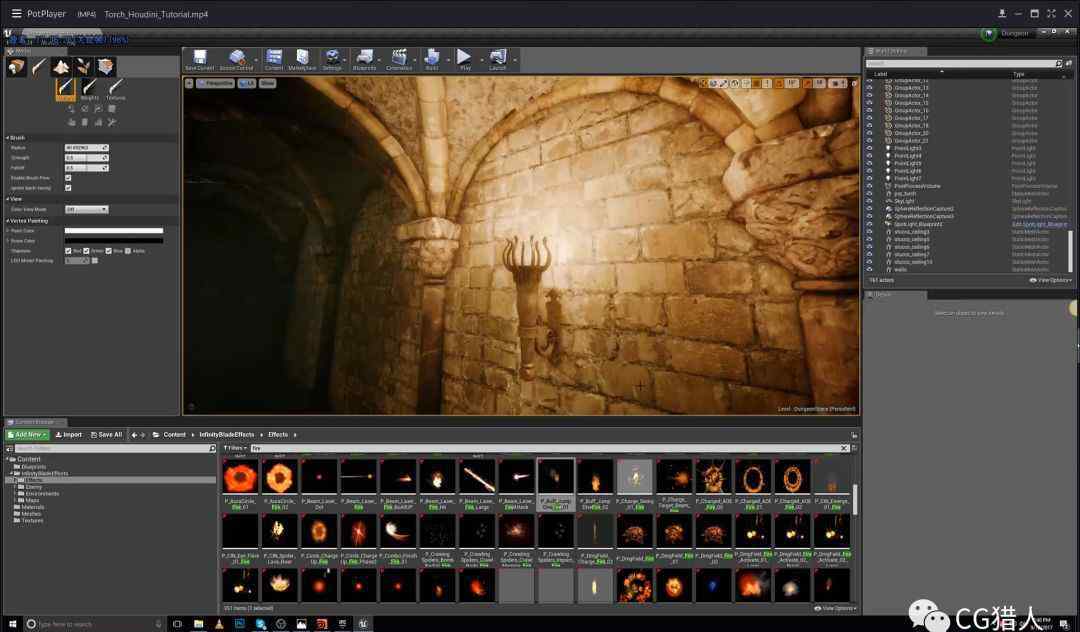Select the Place mode icon in Modes
This screenshot has width=1080, height=632.
[x=17, y=67]
